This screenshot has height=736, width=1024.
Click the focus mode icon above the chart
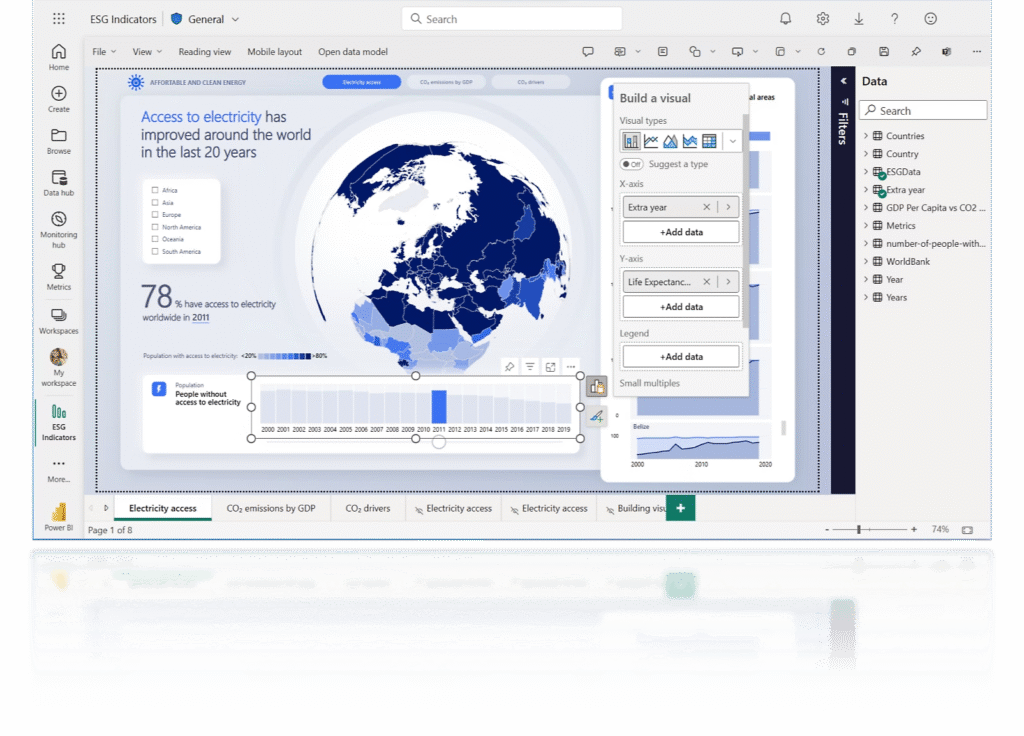(550, 367)
